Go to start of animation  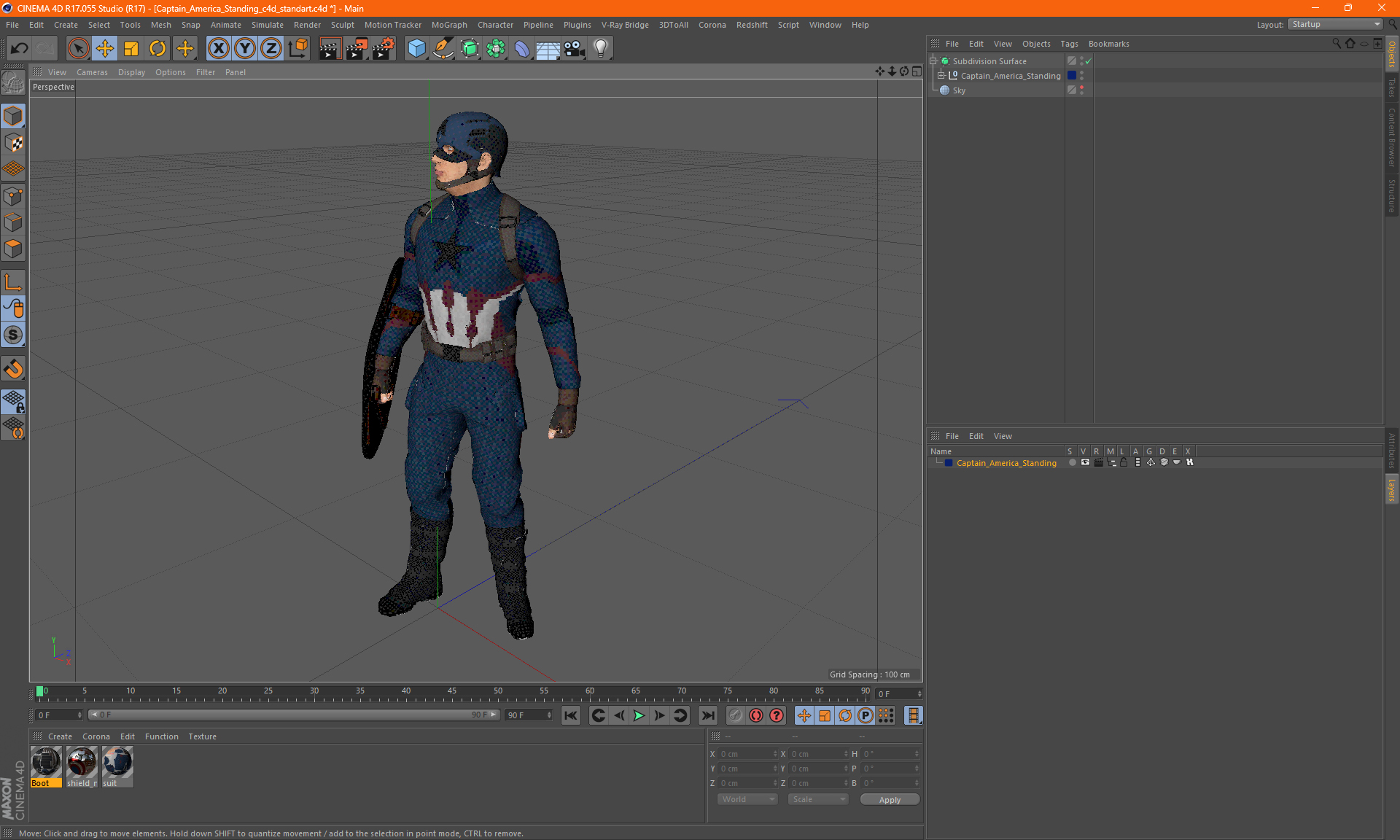570,715
